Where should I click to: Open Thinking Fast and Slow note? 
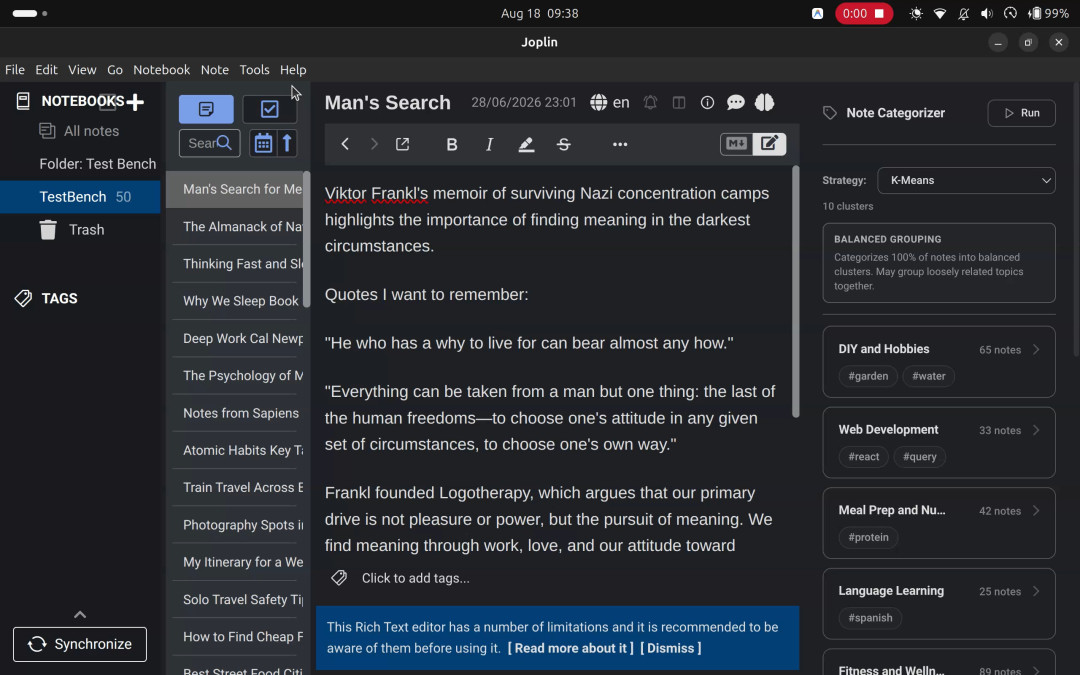pyautogui.click(x=238, y=264)
